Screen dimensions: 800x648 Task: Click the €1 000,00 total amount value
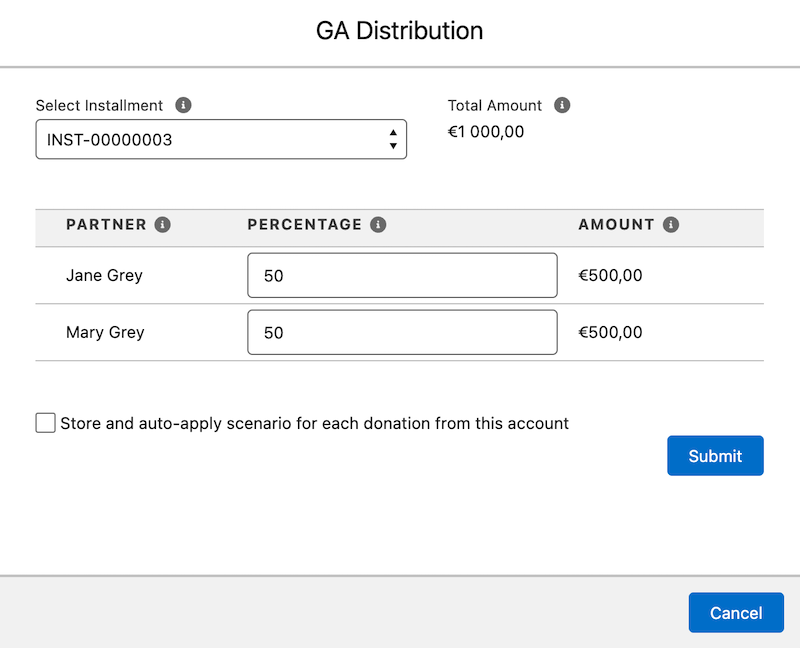pyautogui.click(x=486, y=132)
